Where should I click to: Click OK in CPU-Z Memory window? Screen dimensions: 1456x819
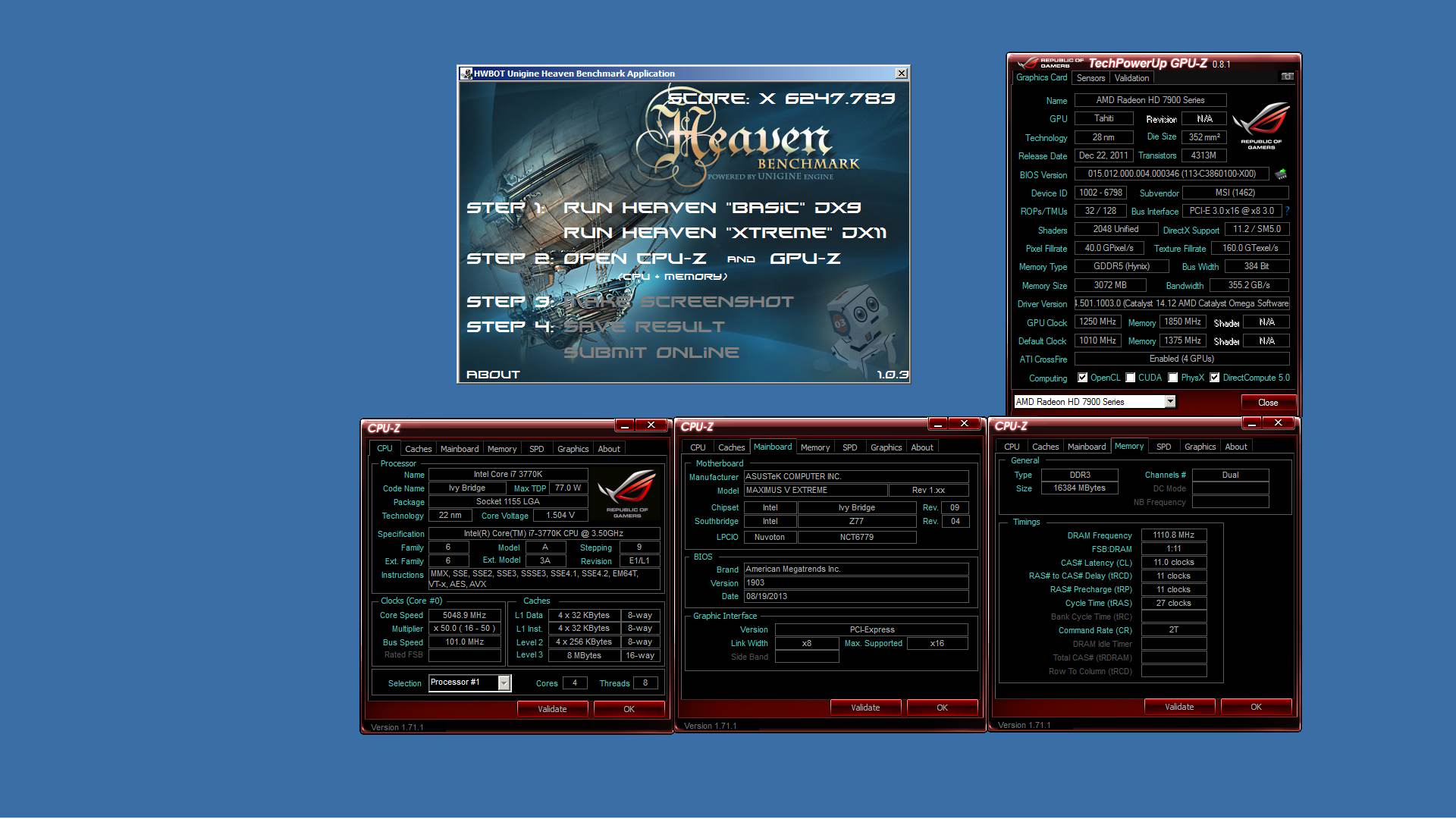tap(1256, 707)
